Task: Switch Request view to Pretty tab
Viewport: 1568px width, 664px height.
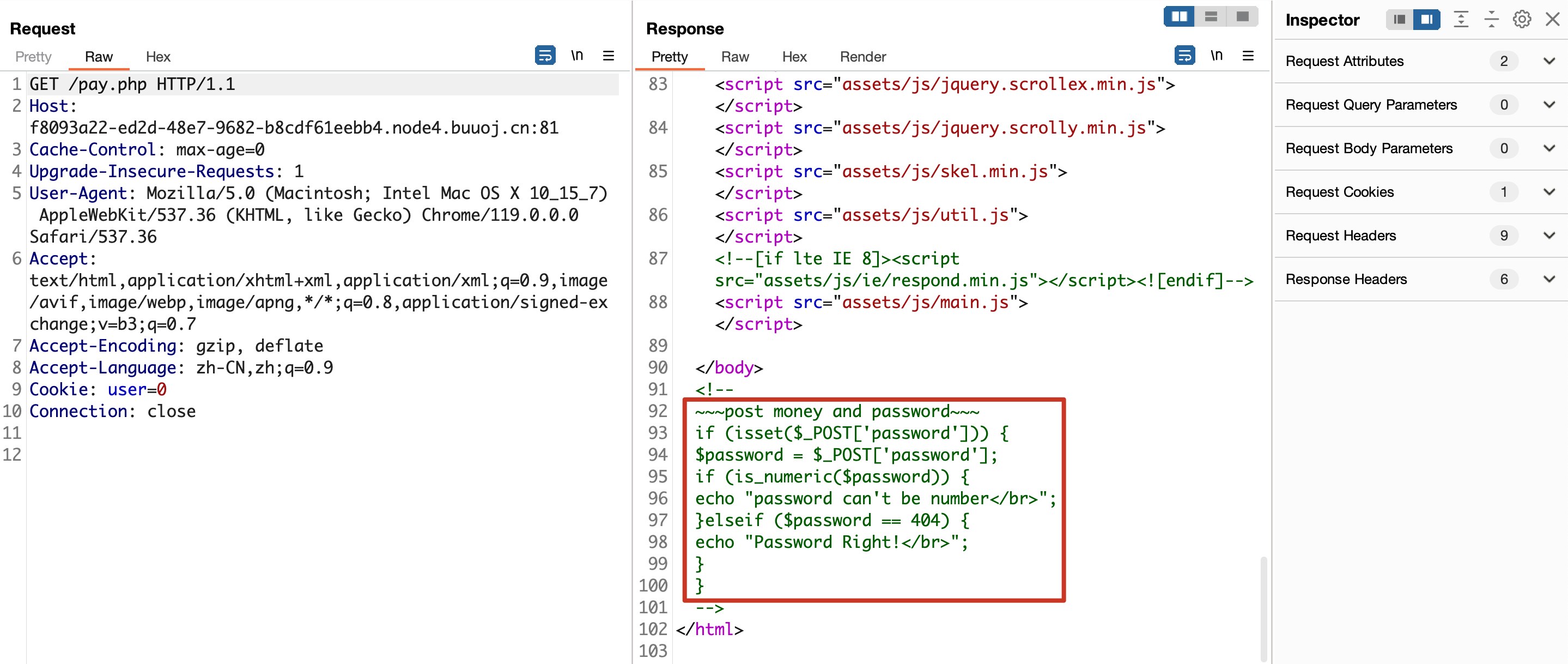Action: tap(33, 57)
